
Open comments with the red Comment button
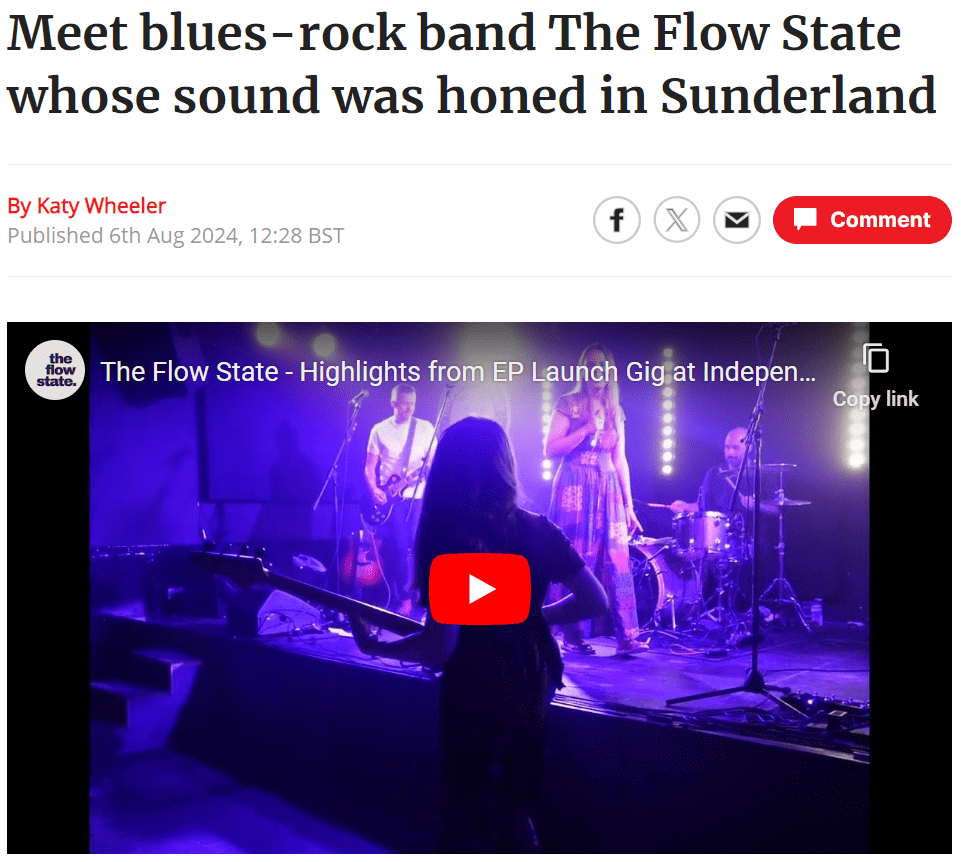(862, 220)
